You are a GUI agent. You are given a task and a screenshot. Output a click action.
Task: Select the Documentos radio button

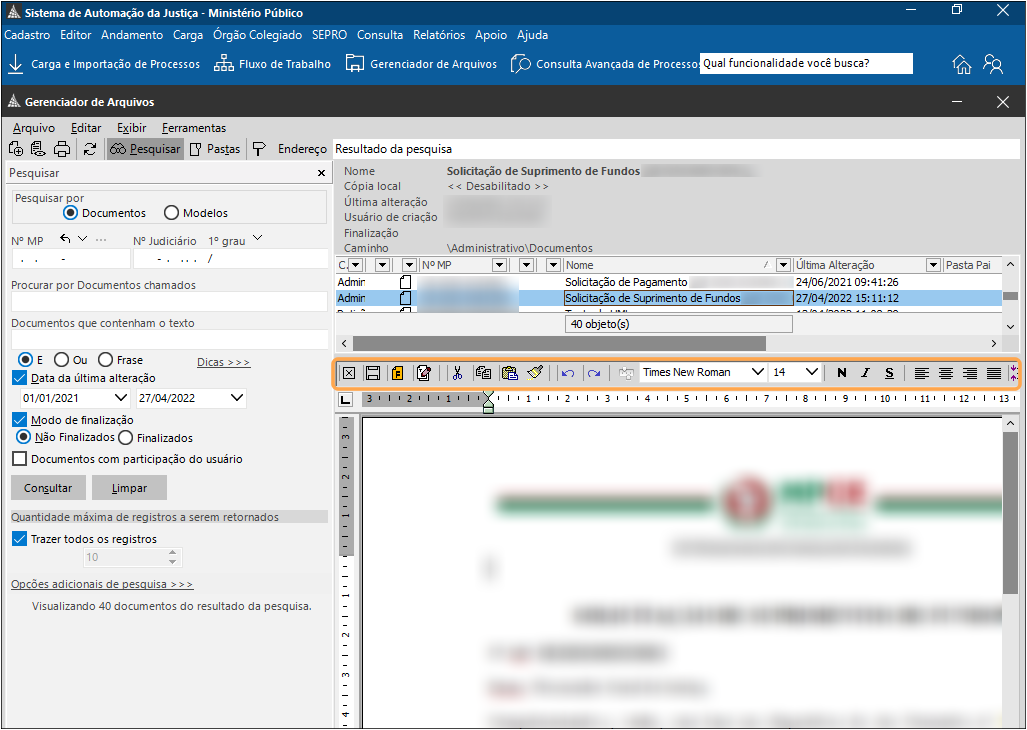(71, 213)
